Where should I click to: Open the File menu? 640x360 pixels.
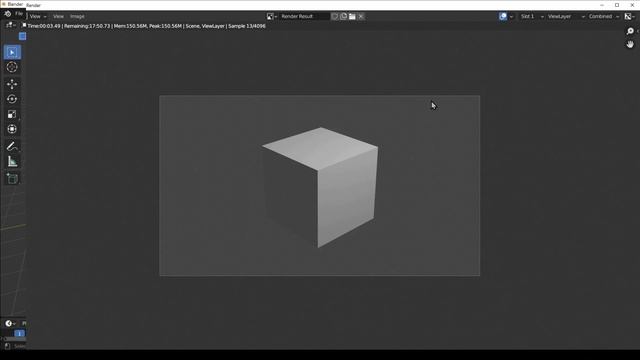pos(19,14)
